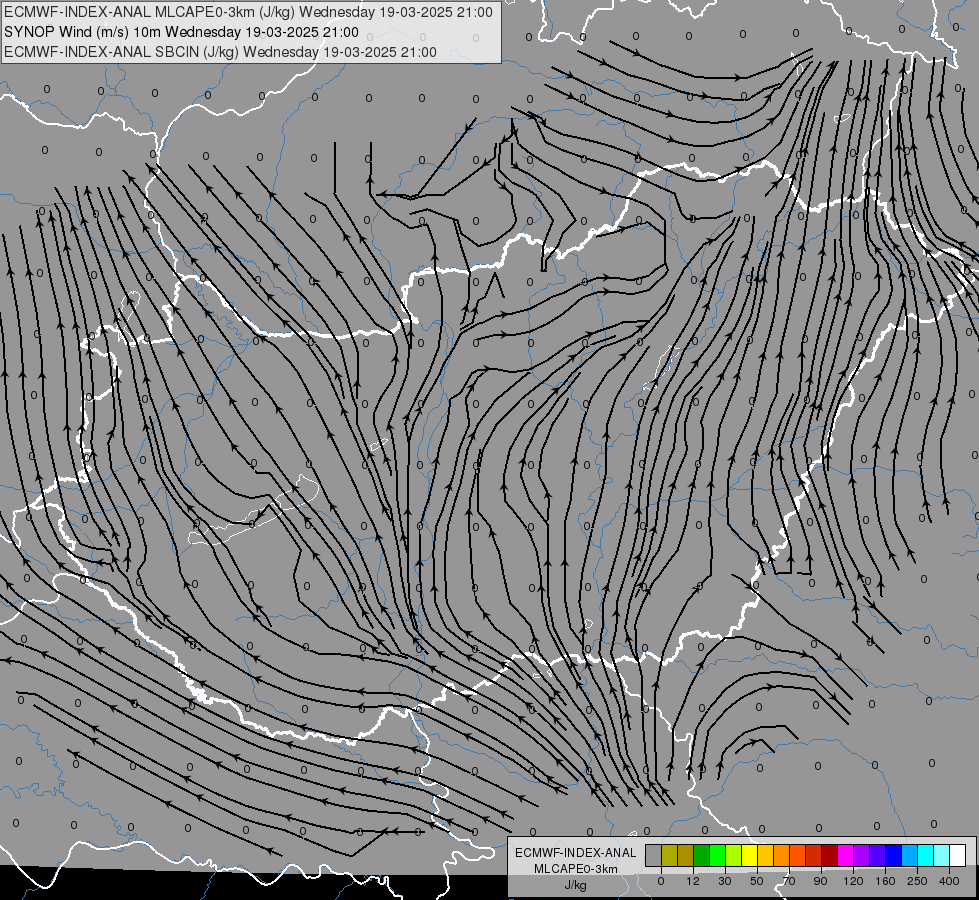Click the orange legend swatch left of 70

pos(782,855)
